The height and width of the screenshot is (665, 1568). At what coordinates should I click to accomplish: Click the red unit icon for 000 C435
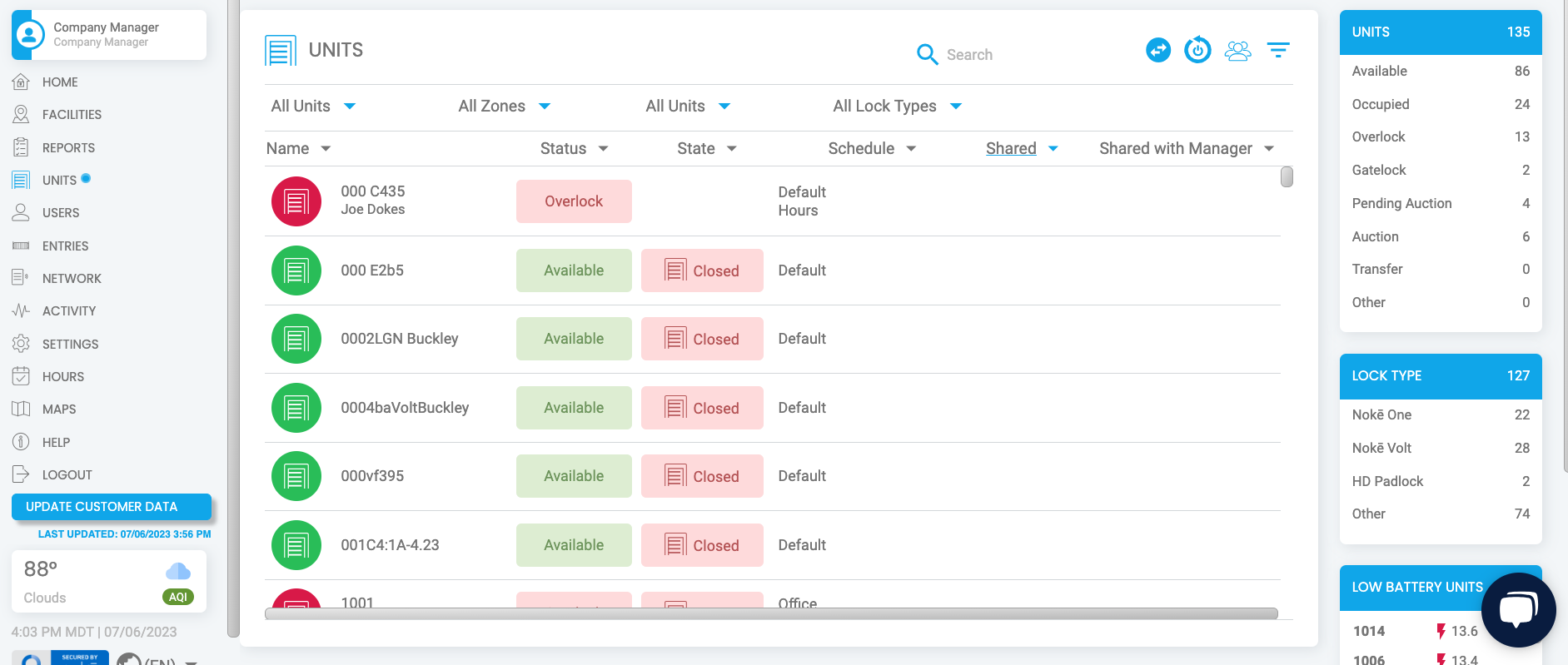pyautogui.click(x=296, y=201)
